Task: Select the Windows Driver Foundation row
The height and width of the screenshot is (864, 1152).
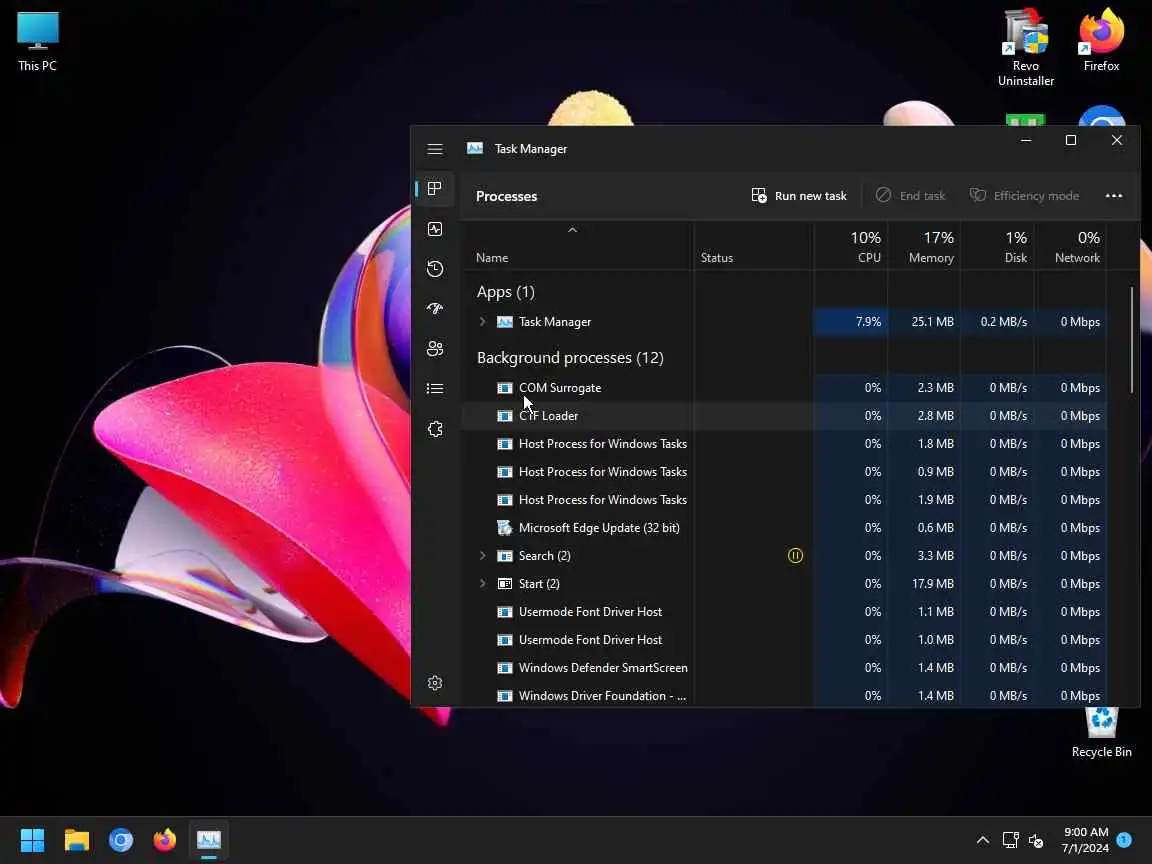Action: [784, 696]
